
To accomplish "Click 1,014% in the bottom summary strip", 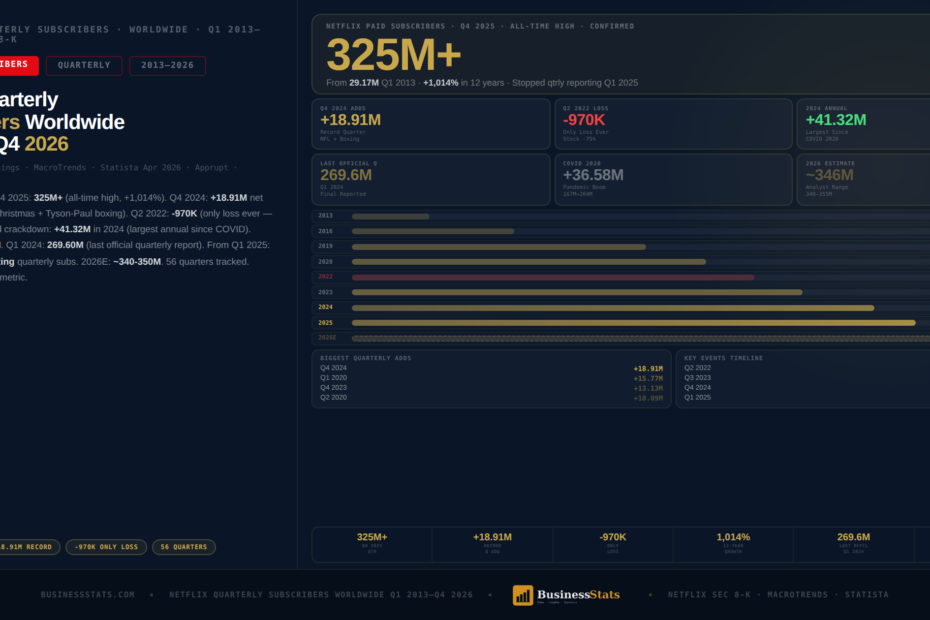I will pyautogui.click(x=733, y=537).
